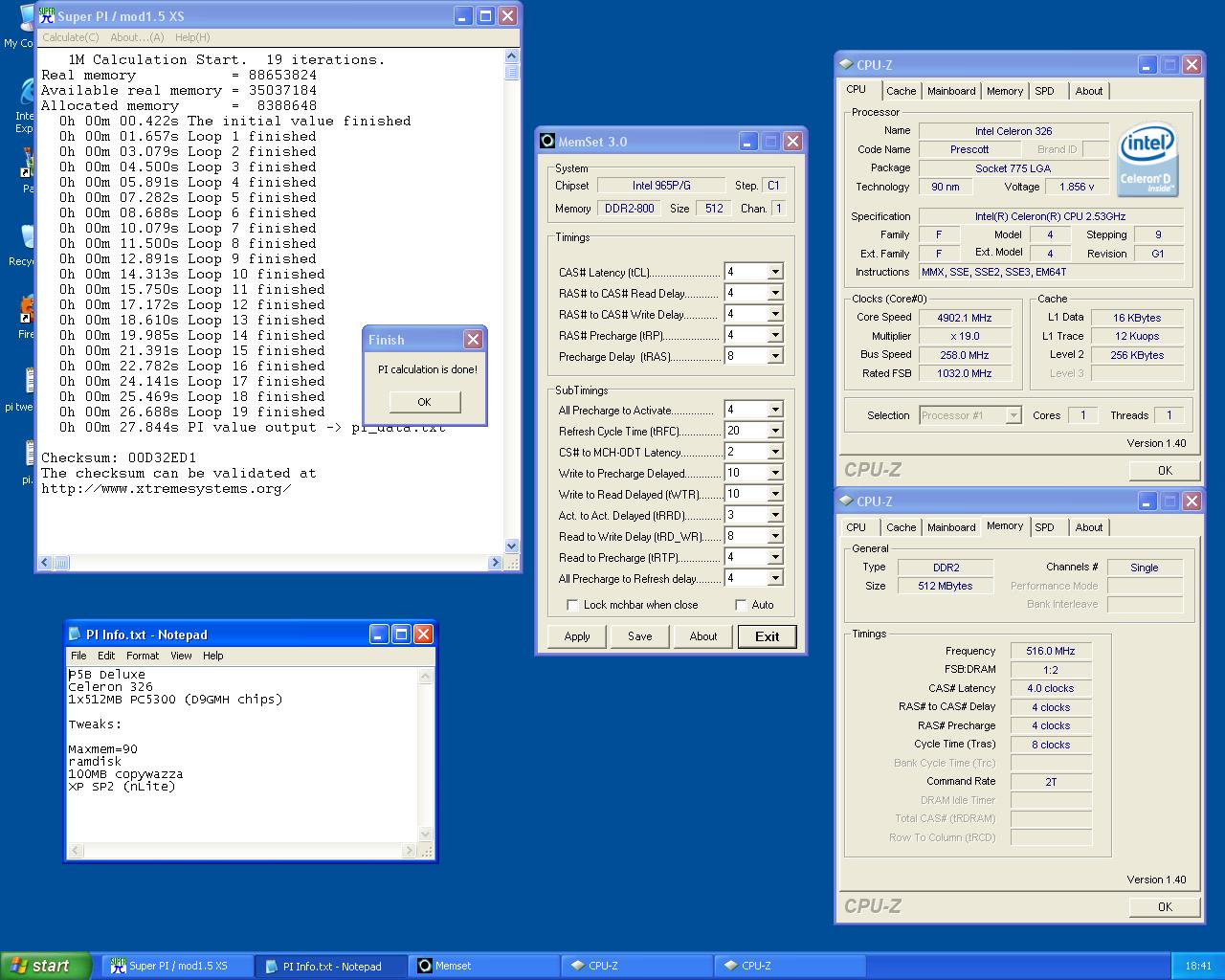
Task: Click Save button in MemSet
Action: [x=640, y=636]
